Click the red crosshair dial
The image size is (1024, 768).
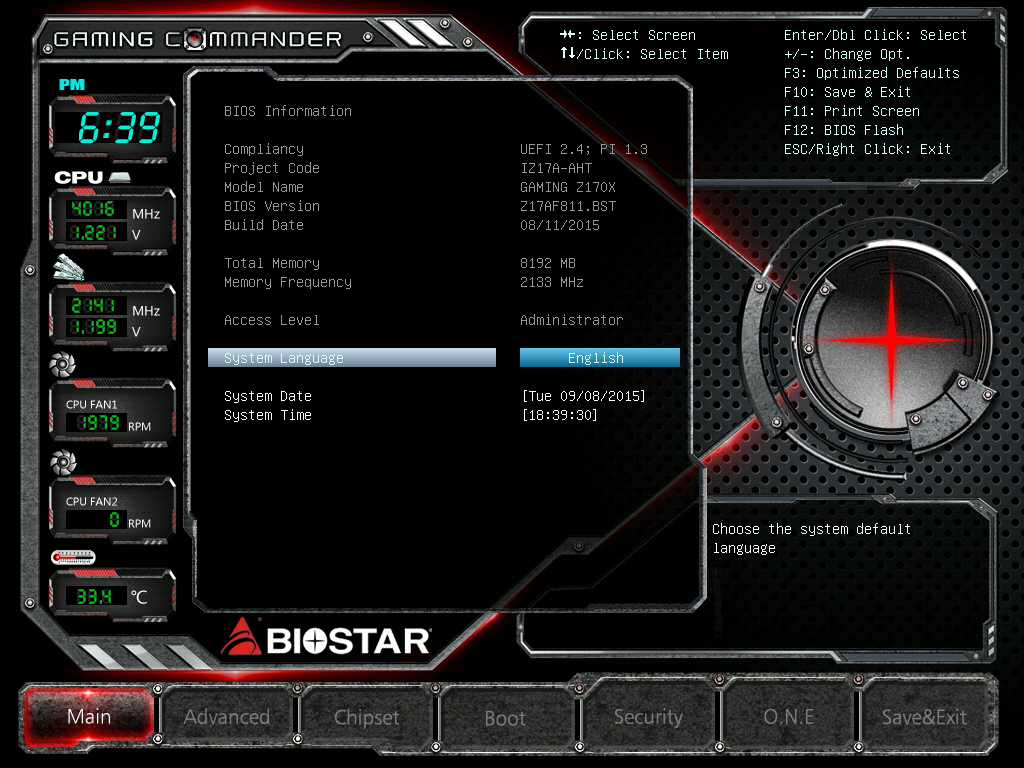coord(892,340)
